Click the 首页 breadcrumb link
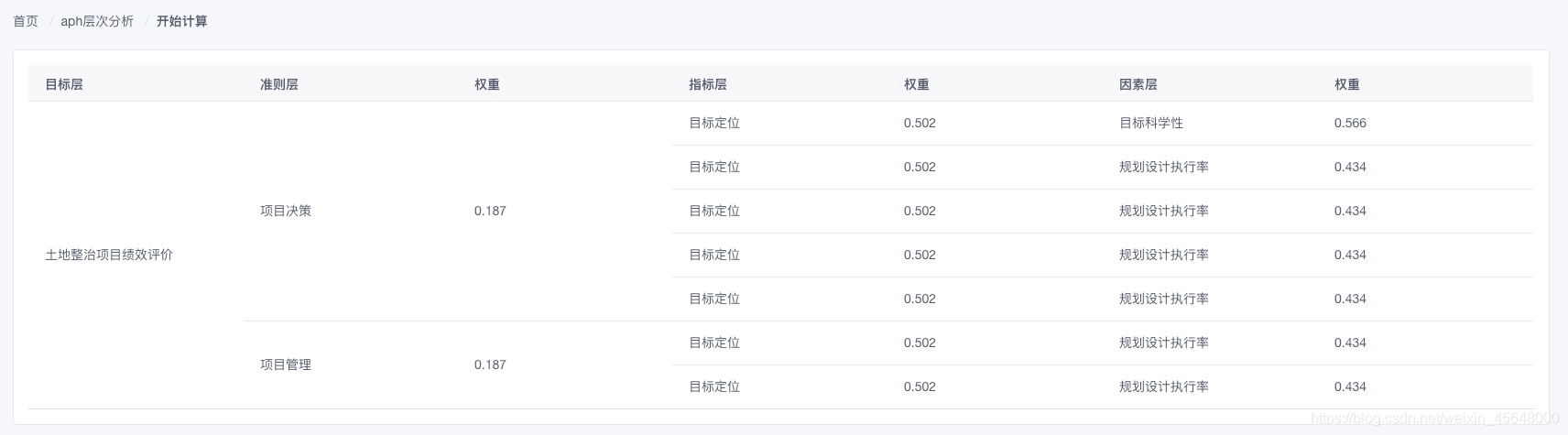Viewport: 1568px width, 435px height. click(x=26, y=21)
